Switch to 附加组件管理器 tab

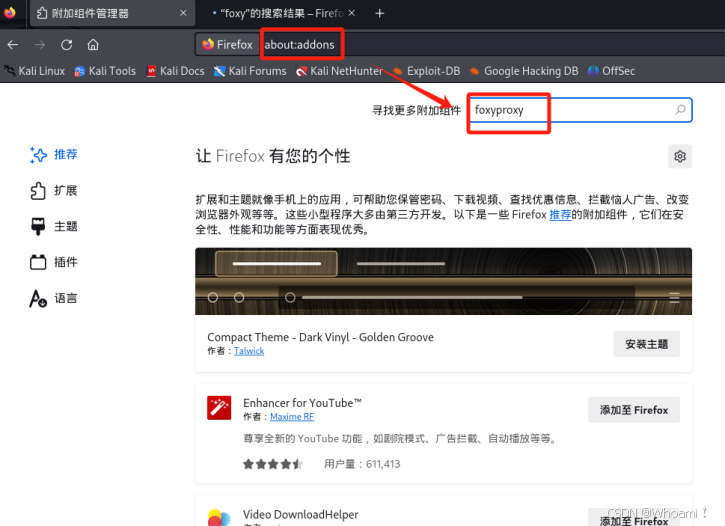[112, 13]
